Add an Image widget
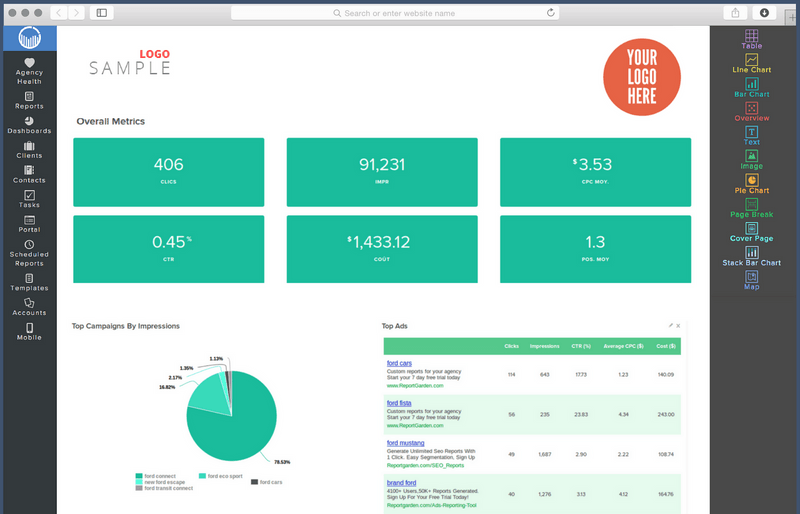The height and width of the screenshot is (514, 800). (x=752, y=160)
